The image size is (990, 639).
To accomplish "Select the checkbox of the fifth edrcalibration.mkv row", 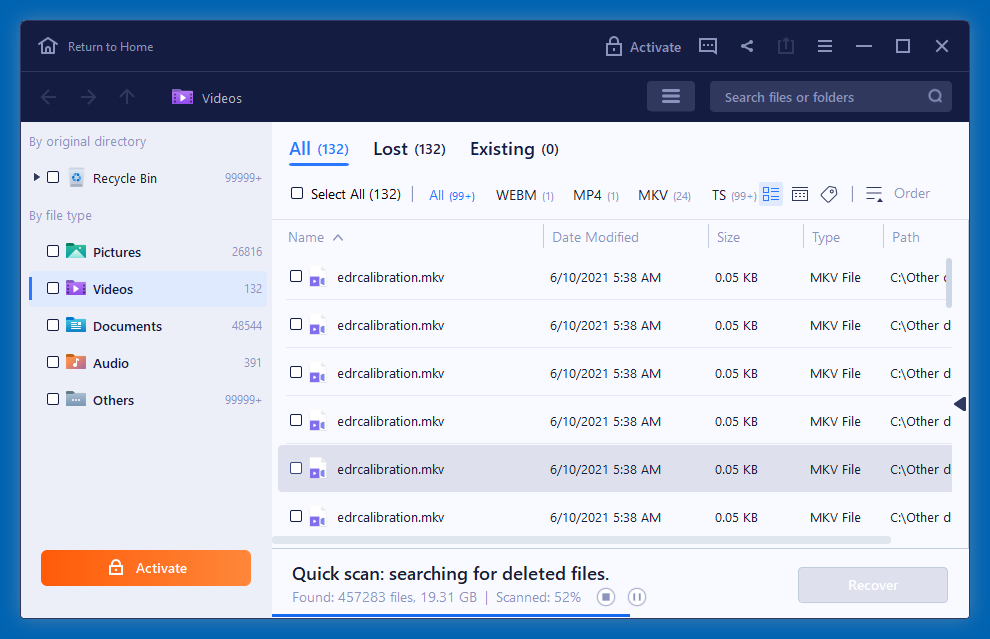I will 296,469.
